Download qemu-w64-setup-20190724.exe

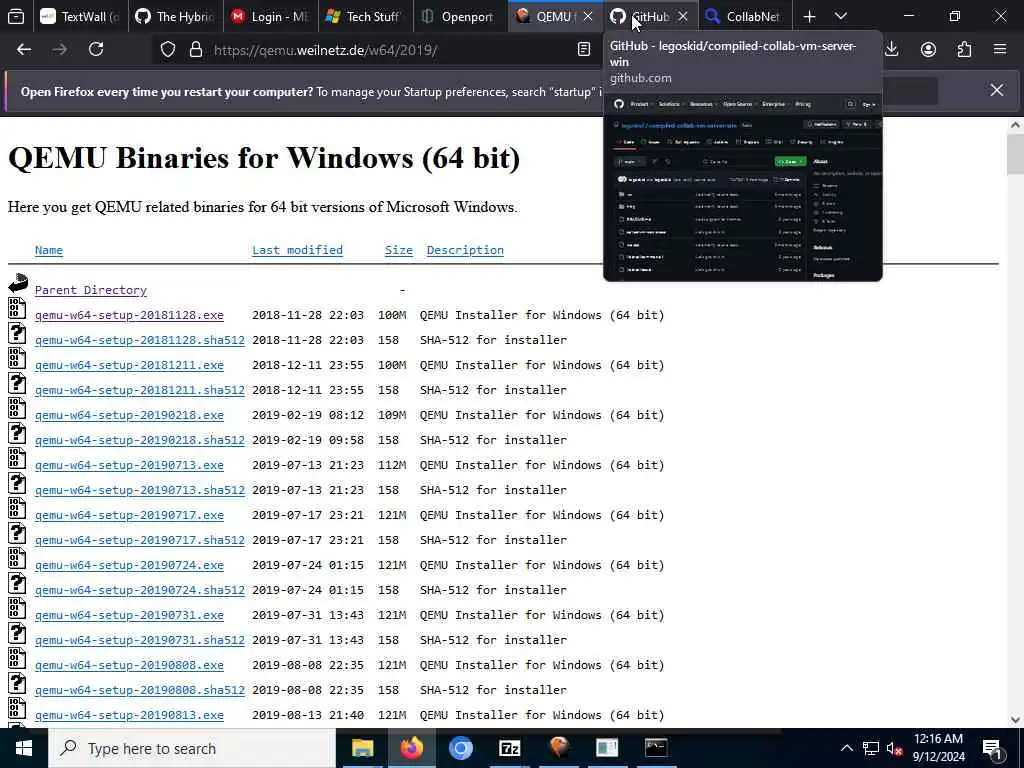point(129,565)
